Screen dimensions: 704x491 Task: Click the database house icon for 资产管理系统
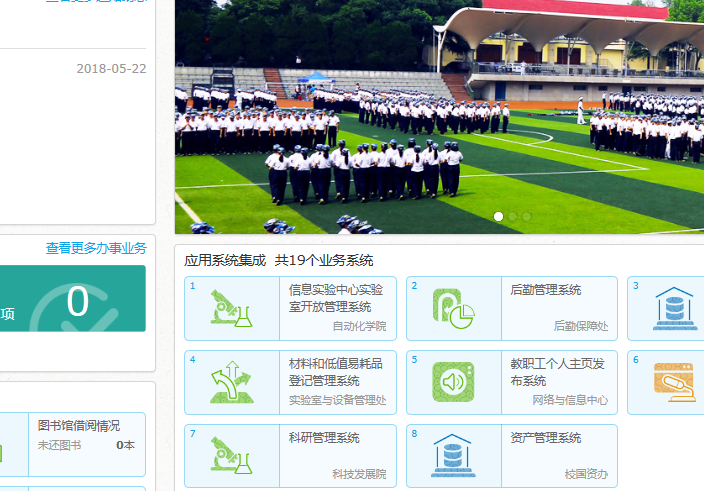coord(453,456)
